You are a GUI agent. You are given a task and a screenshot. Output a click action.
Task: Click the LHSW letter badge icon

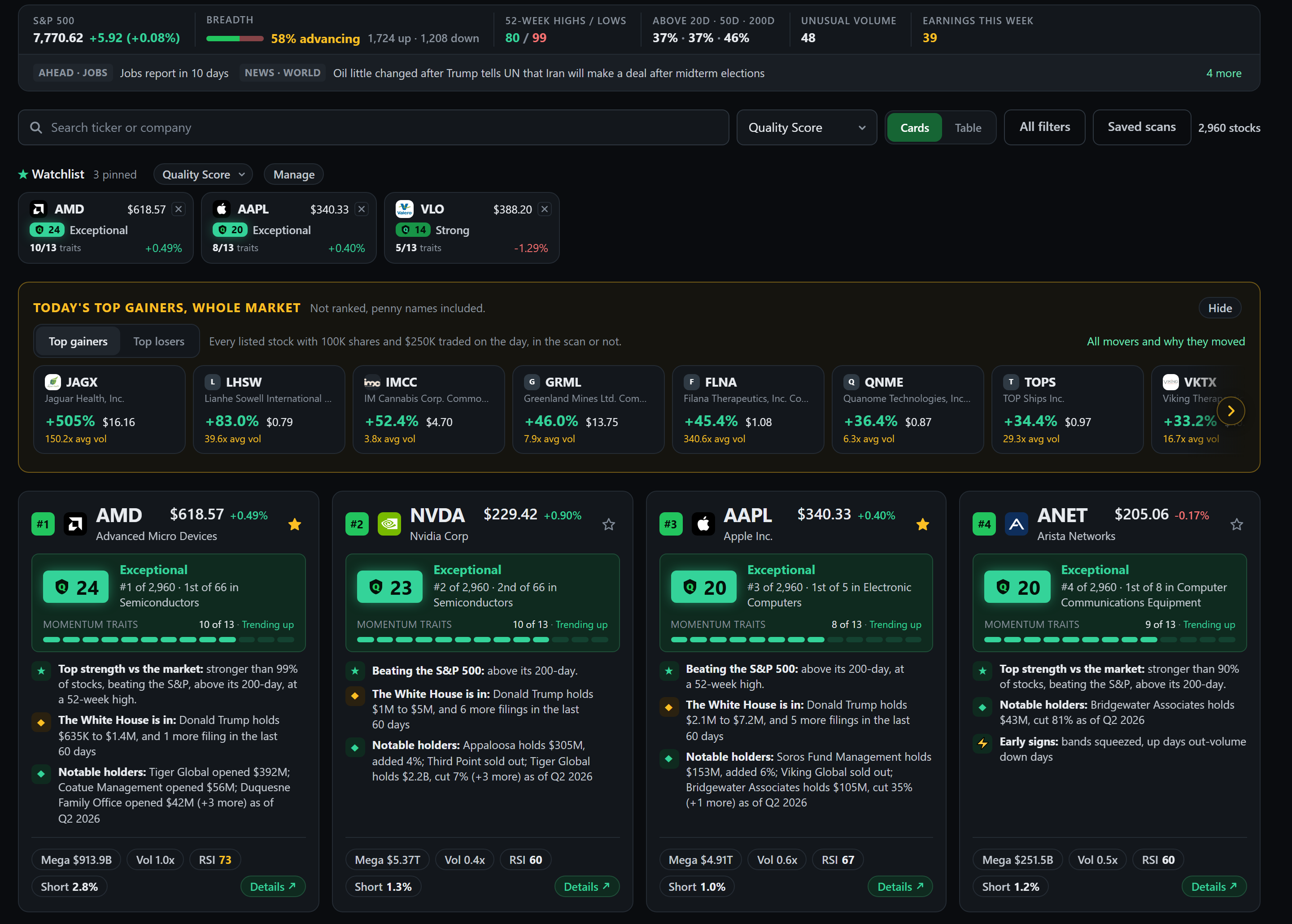click(x=212, y=382)
